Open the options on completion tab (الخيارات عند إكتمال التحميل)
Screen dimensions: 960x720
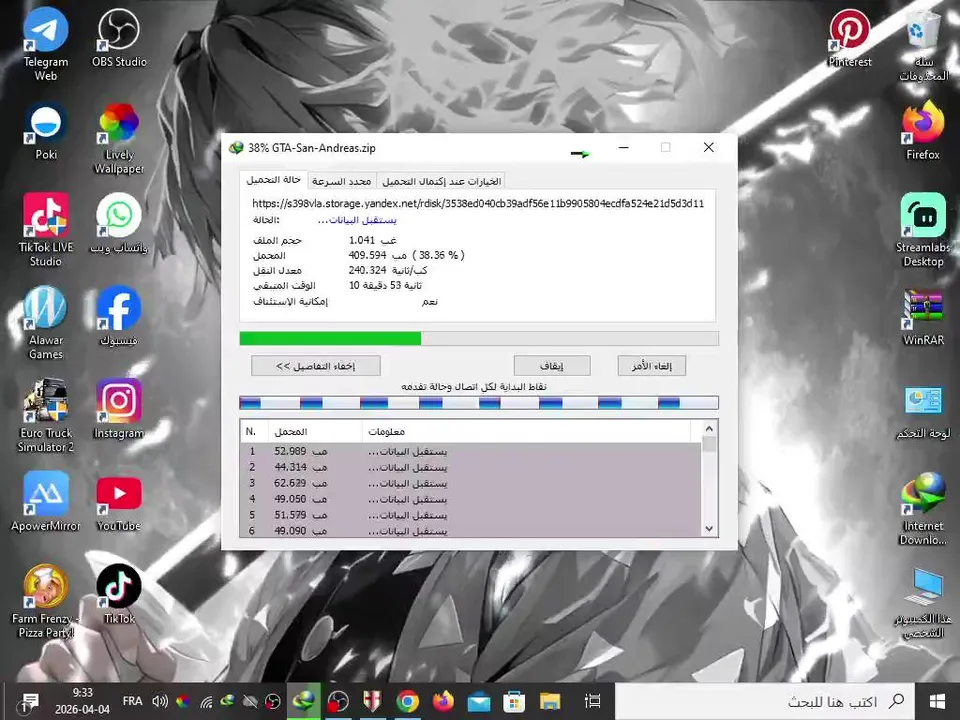[x=441, y=181]
